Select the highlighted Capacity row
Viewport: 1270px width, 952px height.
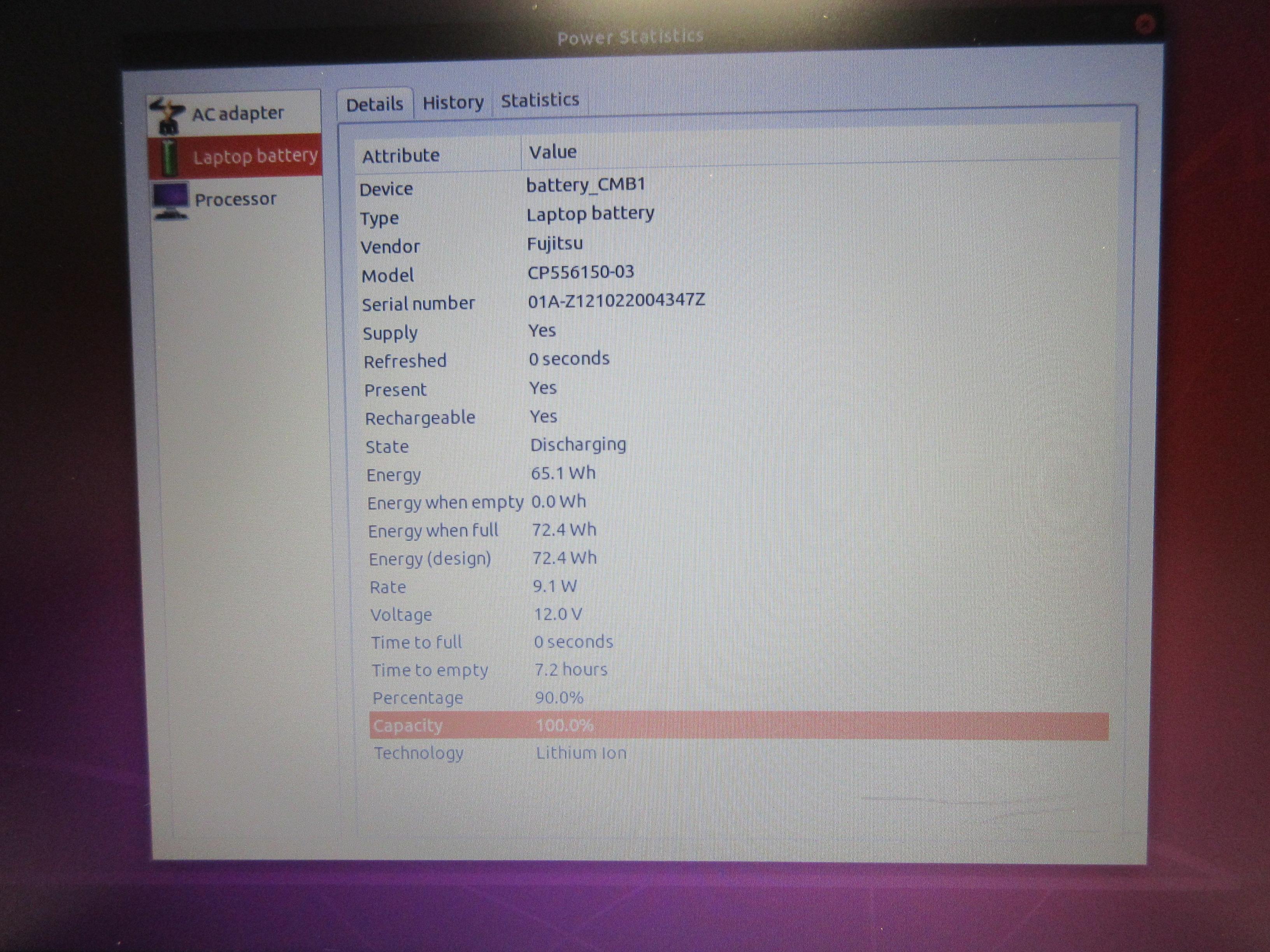tap(739, 726)
